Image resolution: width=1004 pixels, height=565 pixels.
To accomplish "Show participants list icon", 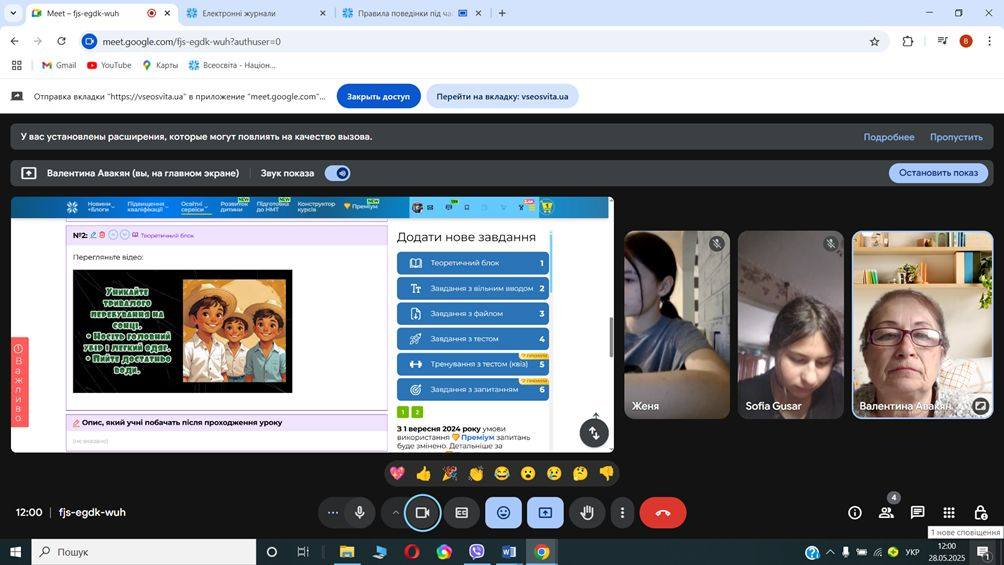I will [886, 512].
